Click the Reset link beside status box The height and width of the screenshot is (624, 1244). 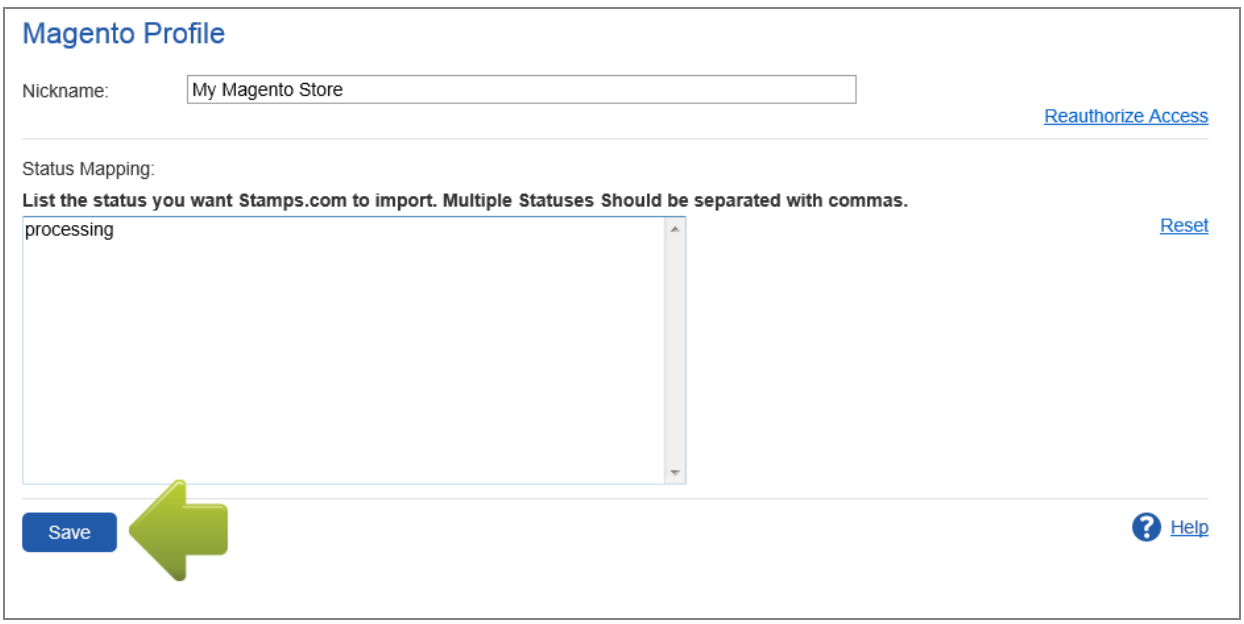click(1184, 225)
